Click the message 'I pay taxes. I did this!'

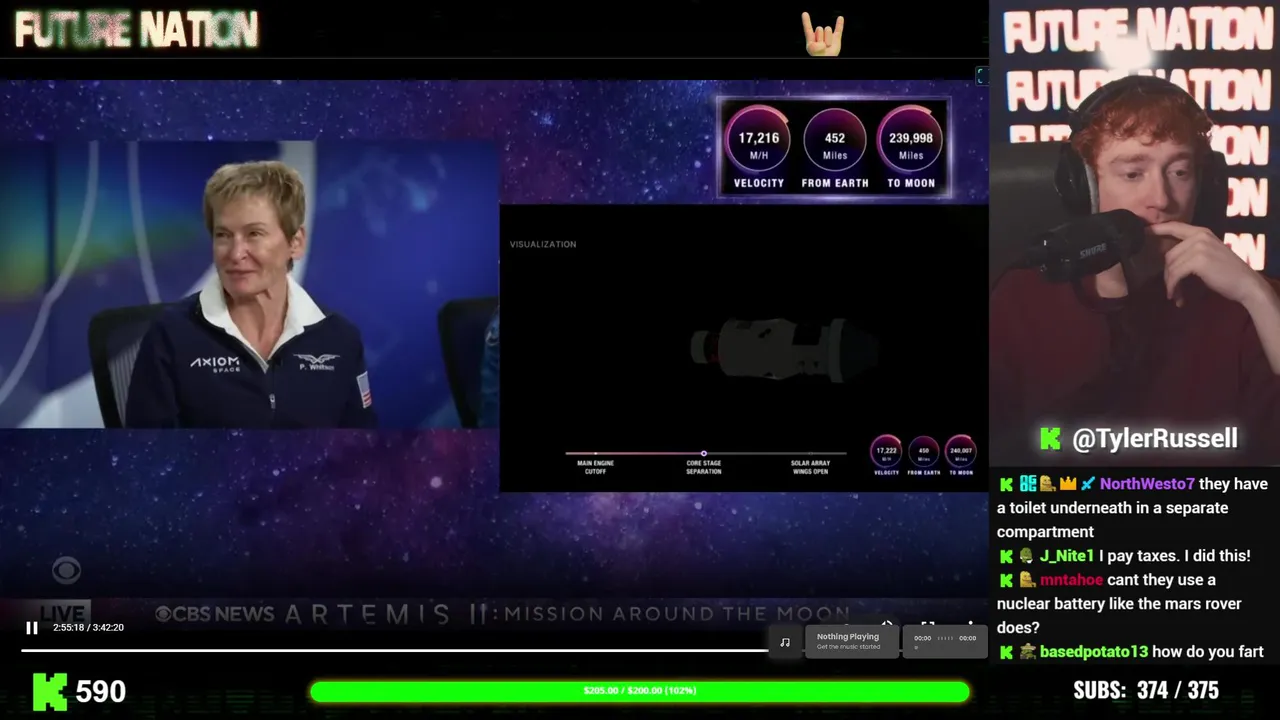click(1174, 556)
